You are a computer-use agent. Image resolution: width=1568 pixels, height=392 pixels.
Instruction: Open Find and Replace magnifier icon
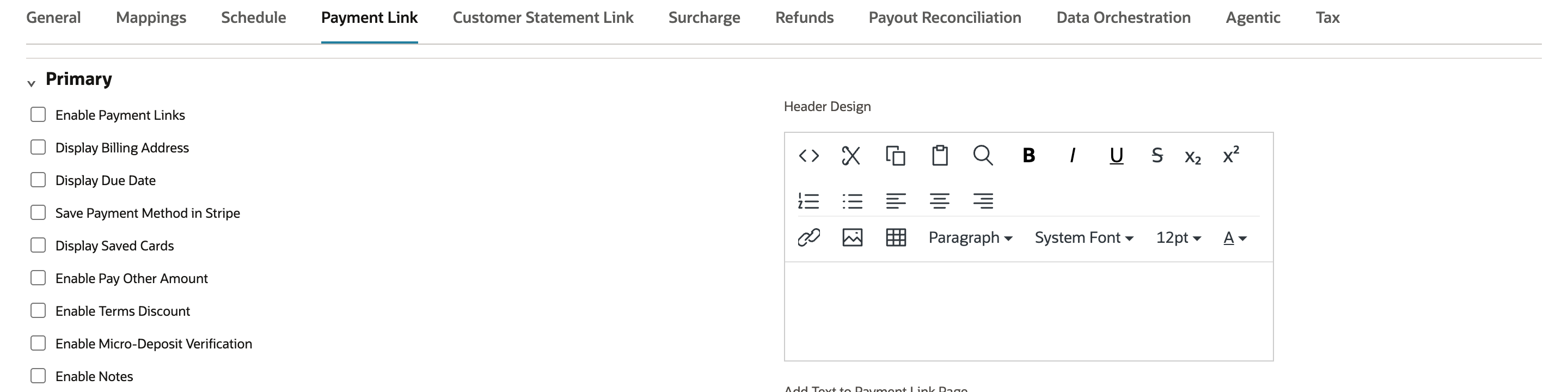point(983,156)
